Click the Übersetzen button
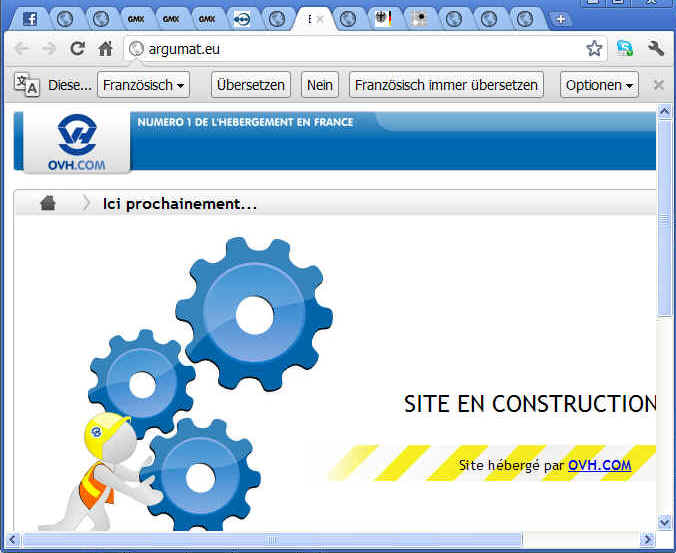The image size is (676, 553). (x=251, y=85)
